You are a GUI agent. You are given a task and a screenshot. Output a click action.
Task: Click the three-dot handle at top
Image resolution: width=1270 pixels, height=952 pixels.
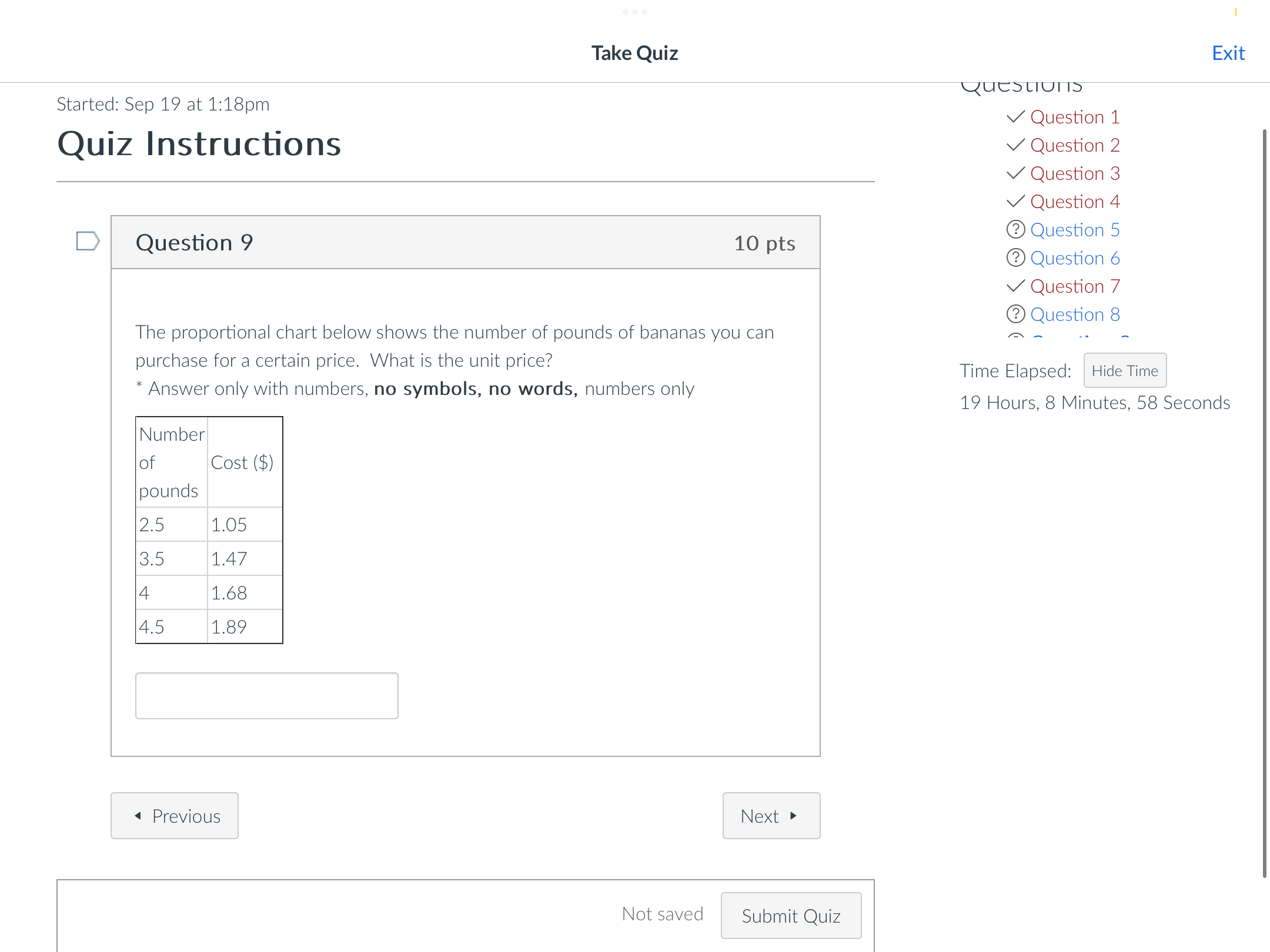(x=635, y=11)
